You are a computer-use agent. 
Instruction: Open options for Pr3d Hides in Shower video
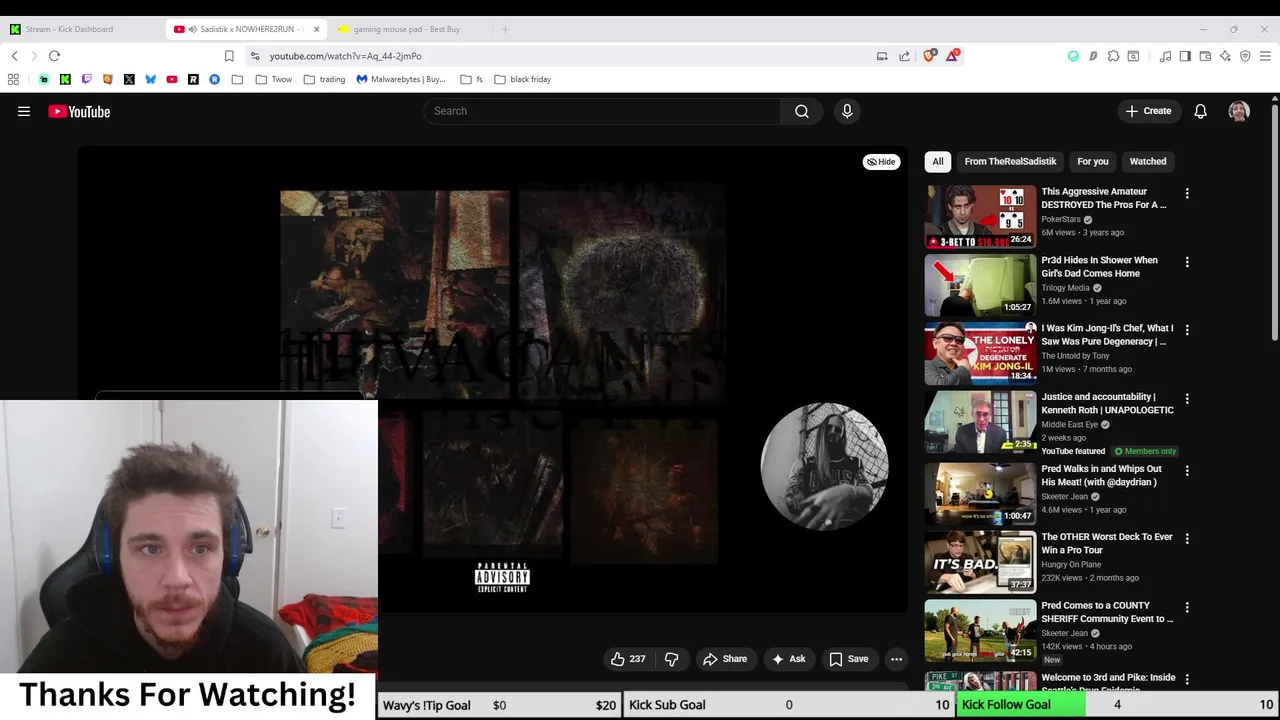(1187, 262)
